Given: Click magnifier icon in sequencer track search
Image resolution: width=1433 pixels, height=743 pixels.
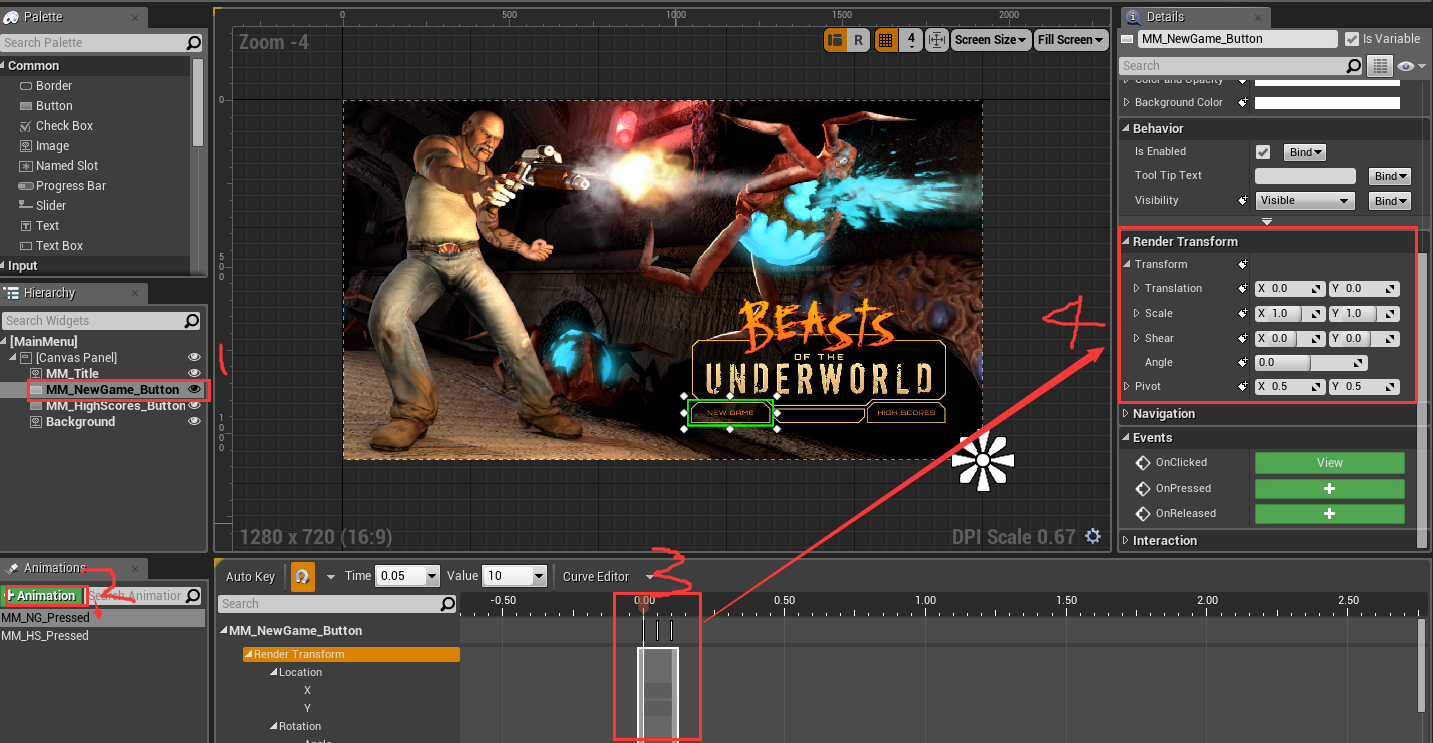Looking at the screenshot, I should (447, 604).
